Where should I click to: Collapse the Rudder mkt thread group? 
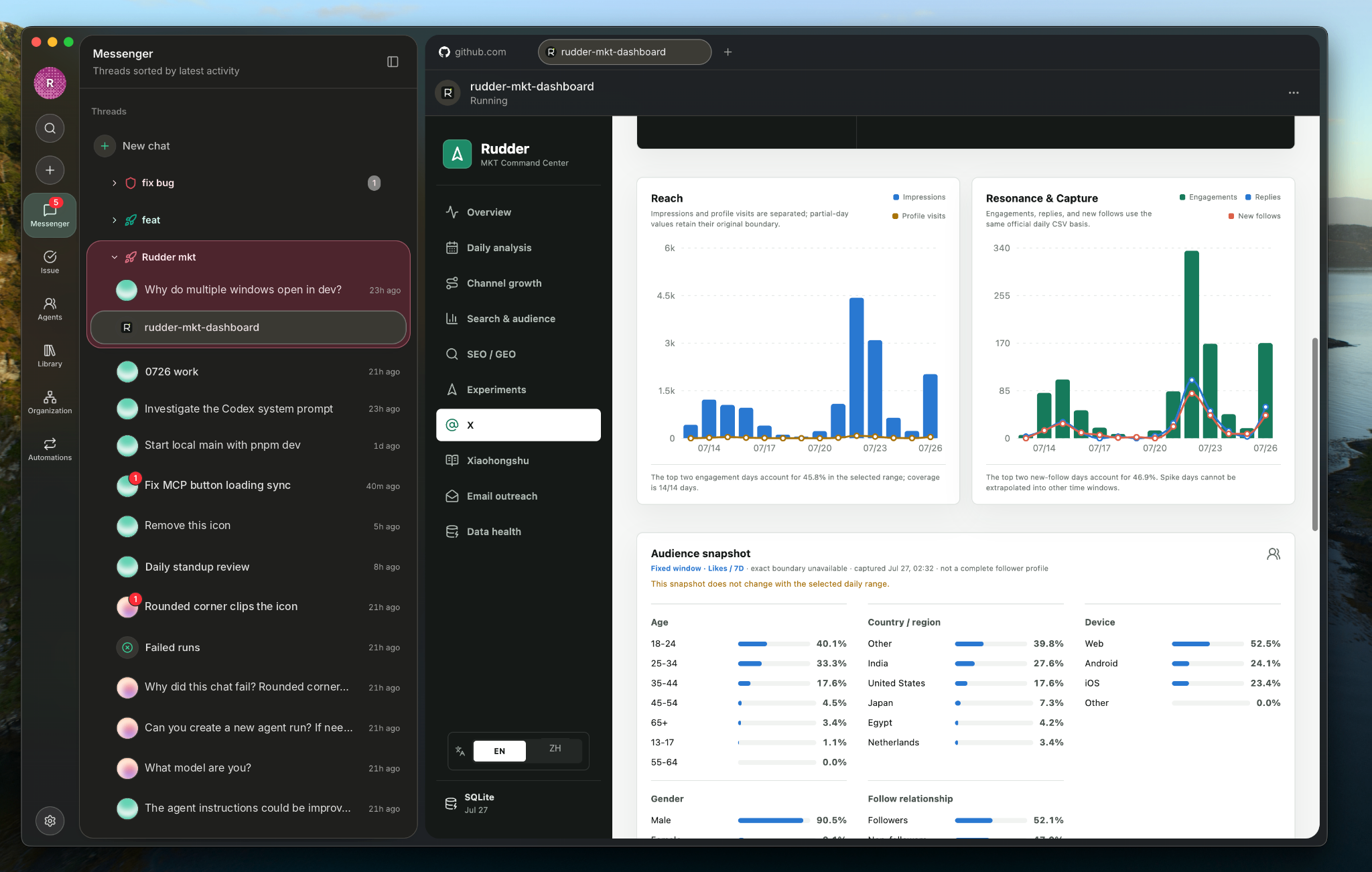point(114,257)
